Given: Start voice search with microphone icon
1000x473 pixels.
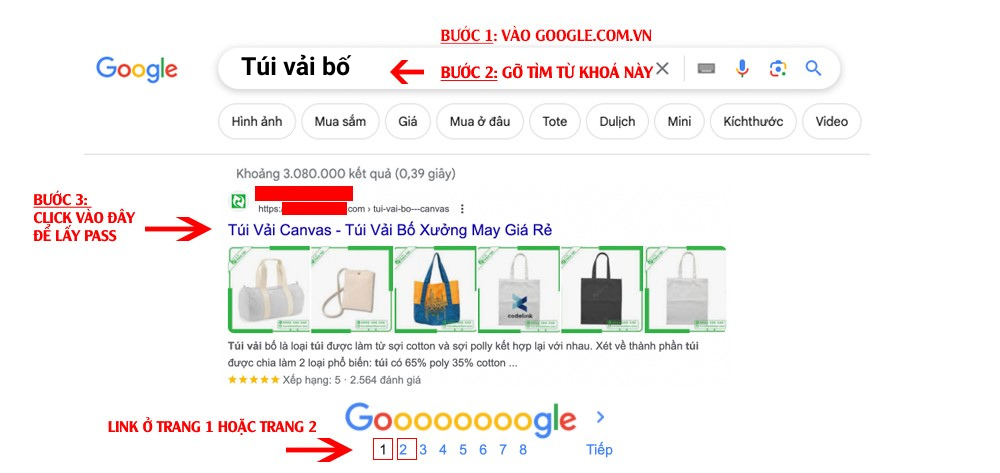Looking at the screenshot, I should [742, 68].
